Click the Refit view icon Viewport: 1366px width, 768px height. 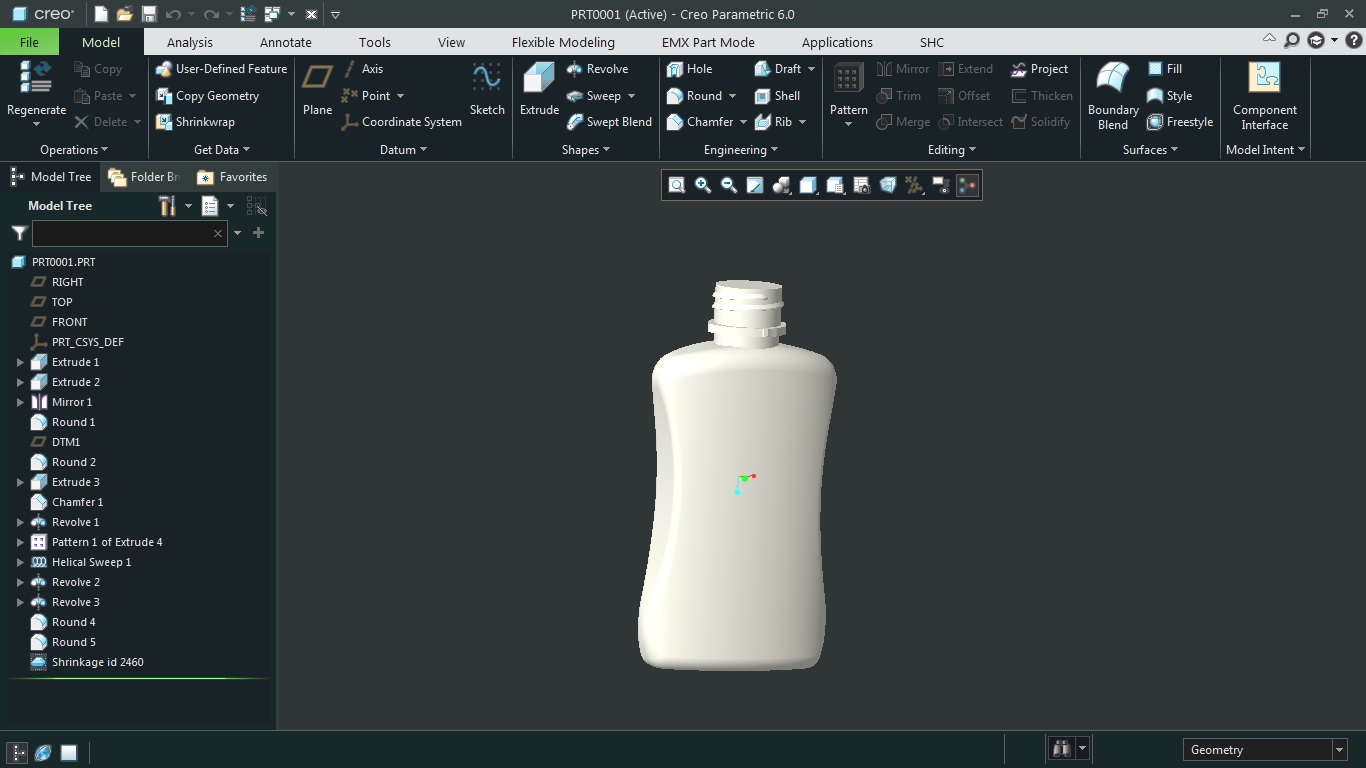coord(677,185)
